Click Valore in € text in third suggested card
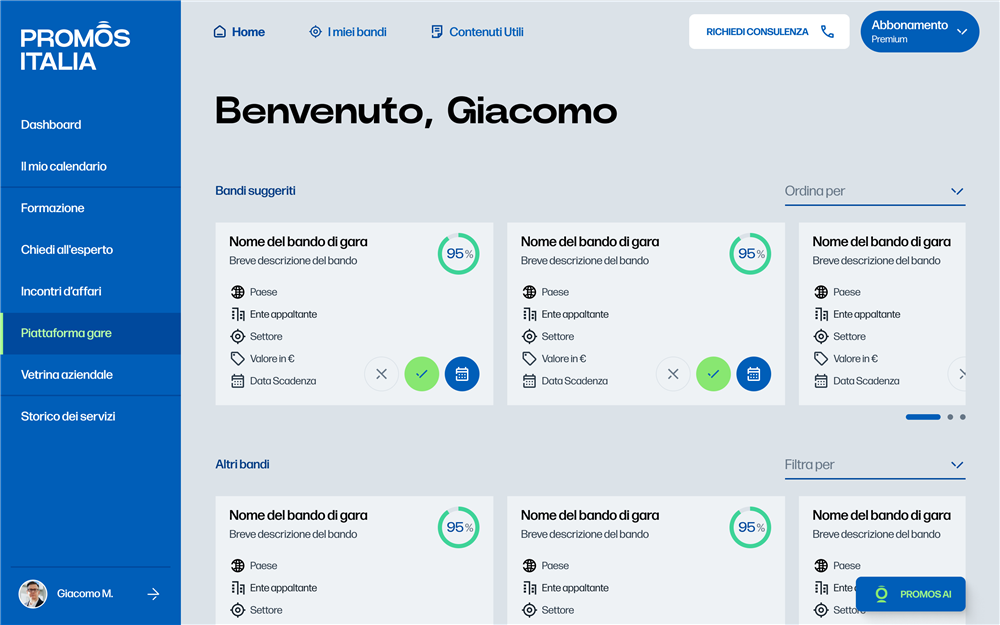 click(x=855, y=359)
